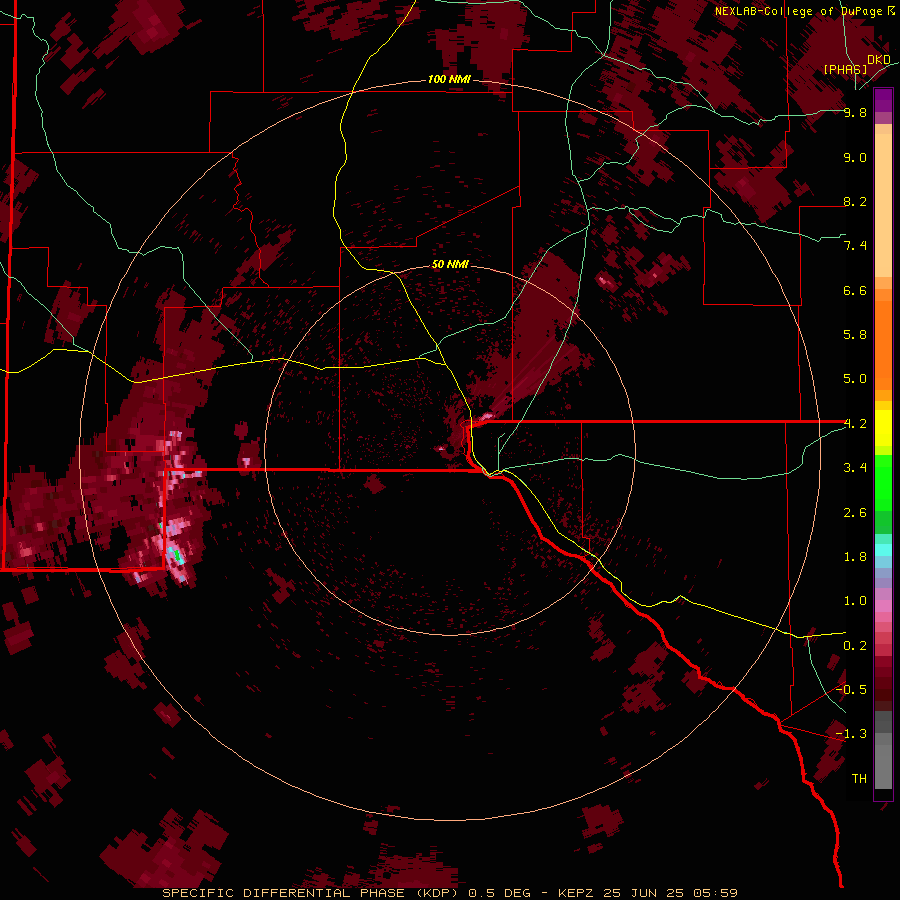This screenshot has width=900, height=900.
Task: Click the -1.3 scale value
Action: (x=851, y=734)
